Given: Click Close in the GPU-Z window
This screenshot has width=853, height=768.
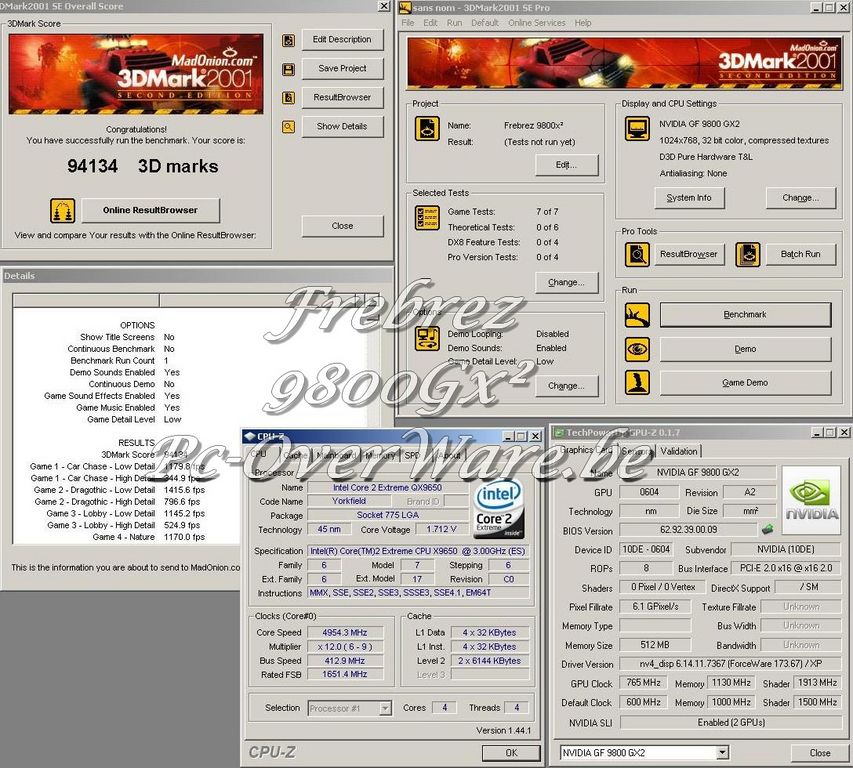Looking at the screenshot, I should (819, 753).
